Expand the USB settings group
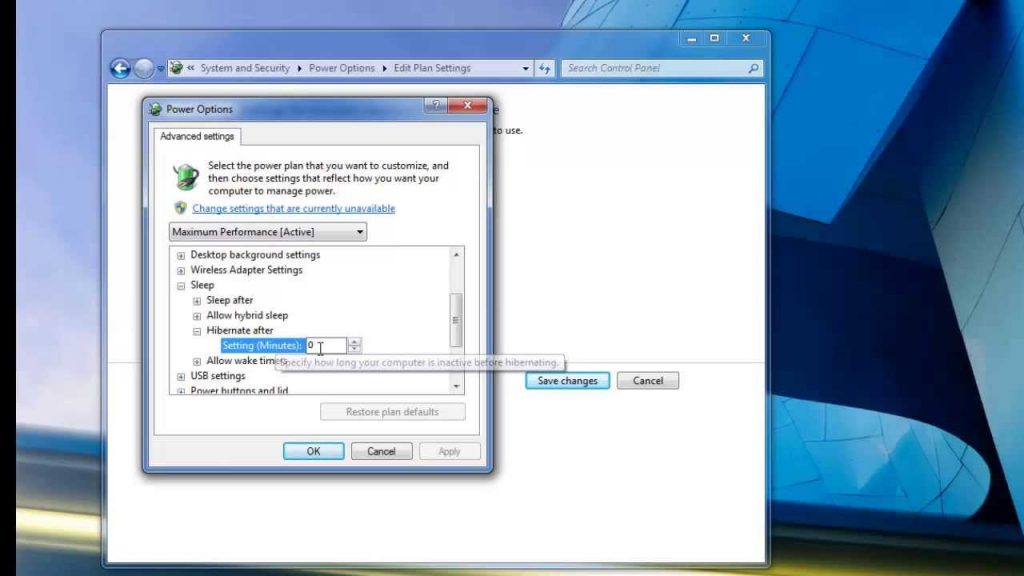The image size is (1024, 576). (180, 376)
